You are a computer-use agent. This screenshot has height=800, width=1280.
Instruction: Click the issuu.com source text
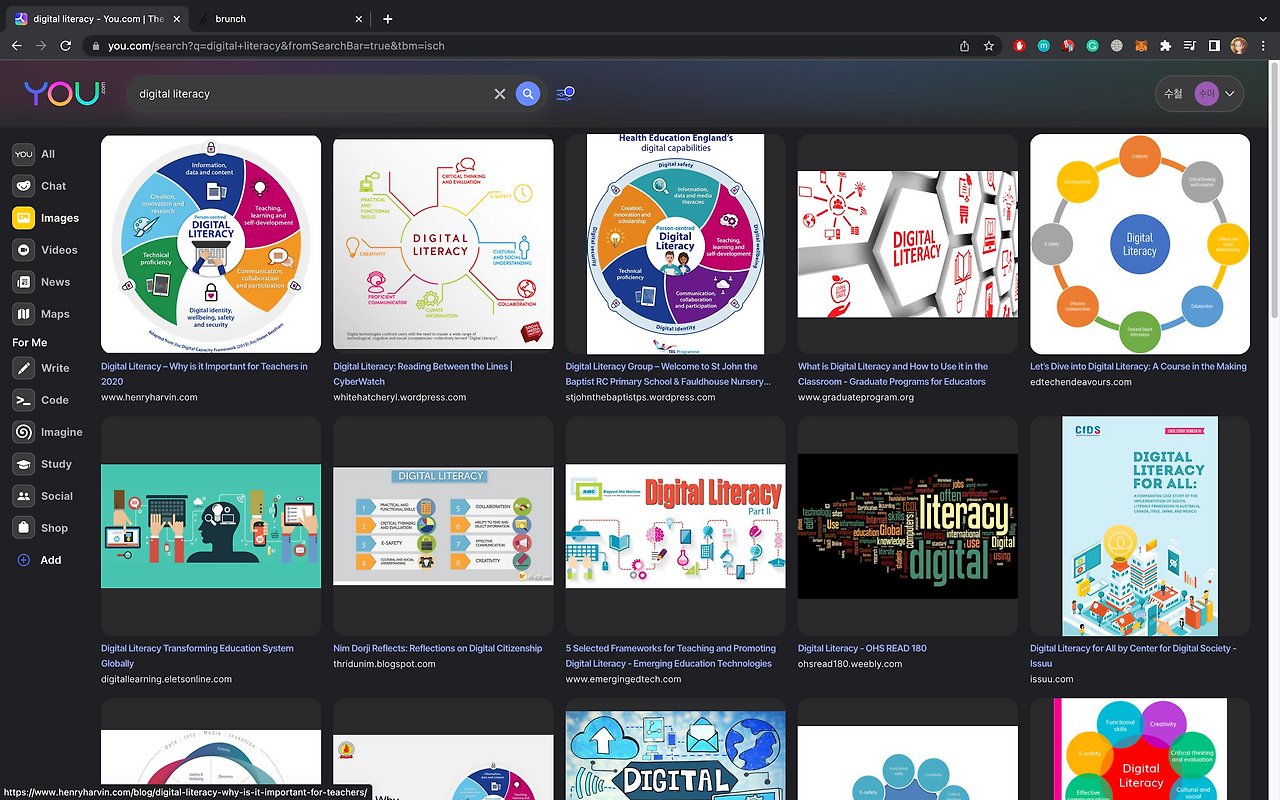pos(1052,679)
